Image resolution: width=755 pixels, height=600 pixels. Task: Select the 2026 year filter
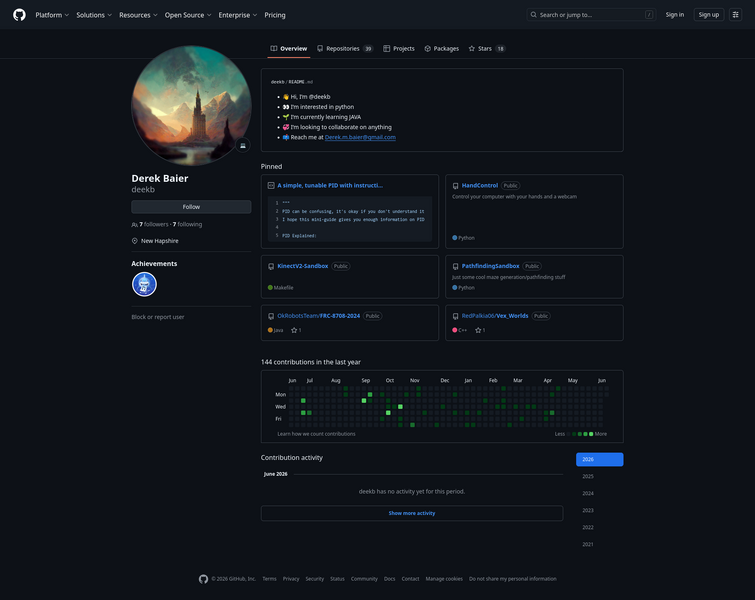(599, 459)
